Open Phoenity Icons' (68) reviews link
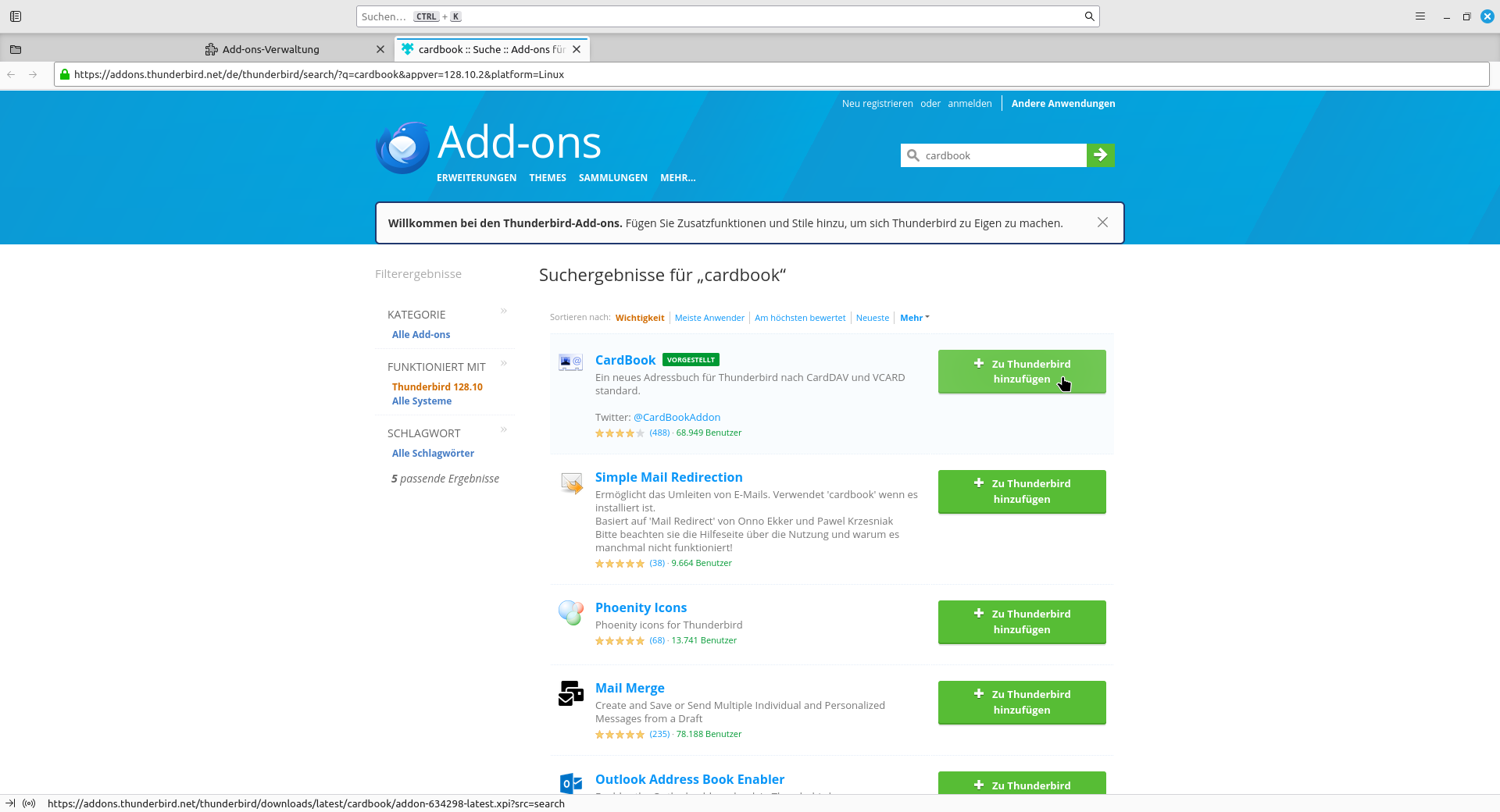Image resolution: width=1500 pixels, height=812 pixels. click(x=657, y=640)
